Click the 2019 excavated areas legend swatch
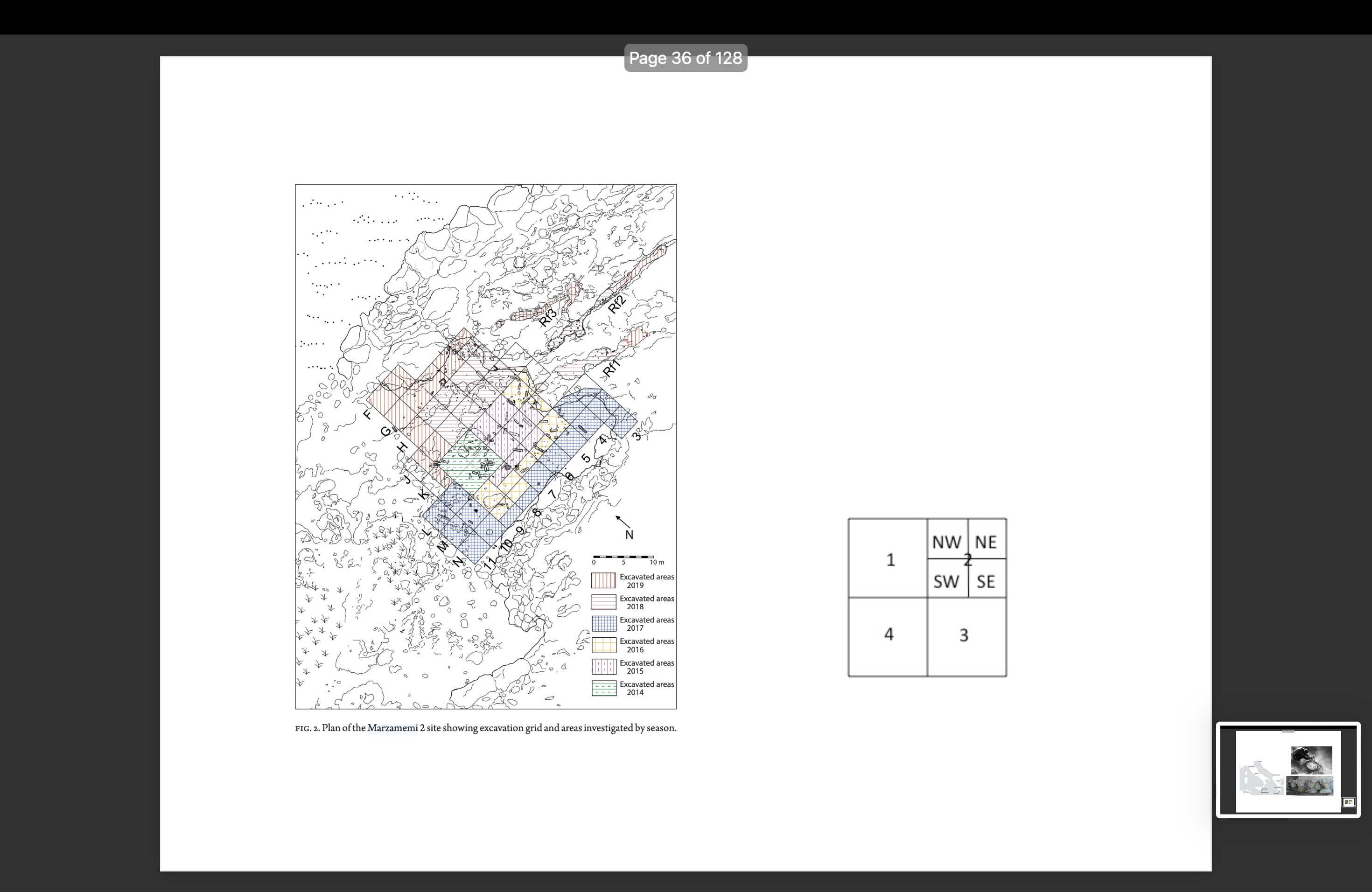1372x892 pixels. [x=603, y=580]
